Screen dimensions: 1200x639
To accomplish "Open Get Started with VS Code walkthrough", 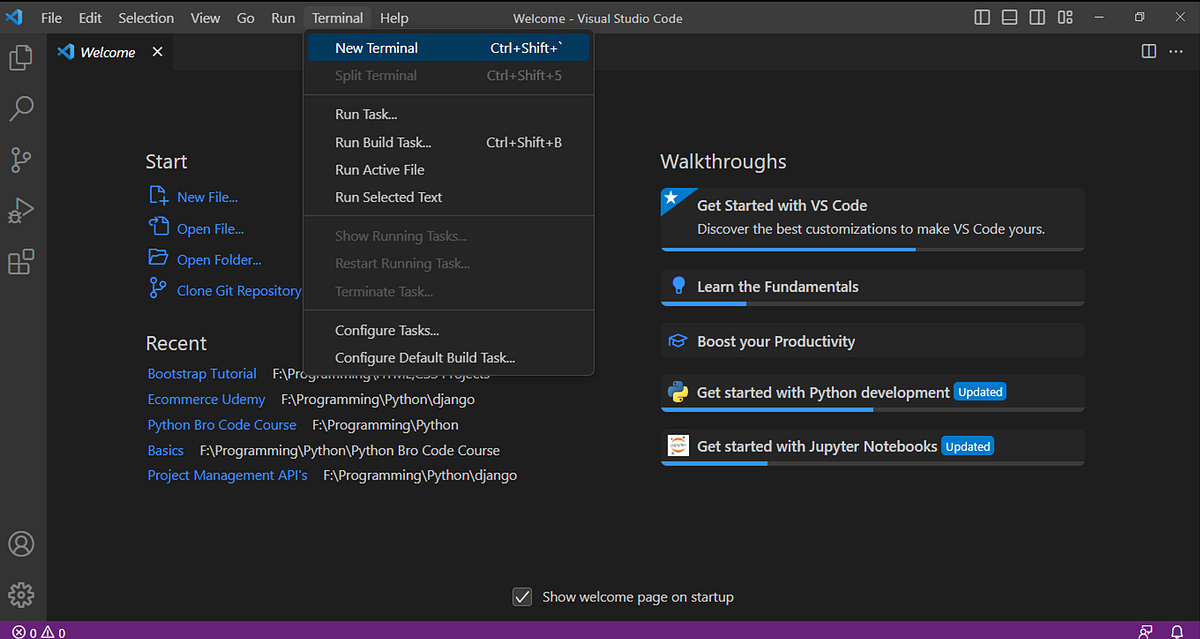I will (x=872, y=219).
